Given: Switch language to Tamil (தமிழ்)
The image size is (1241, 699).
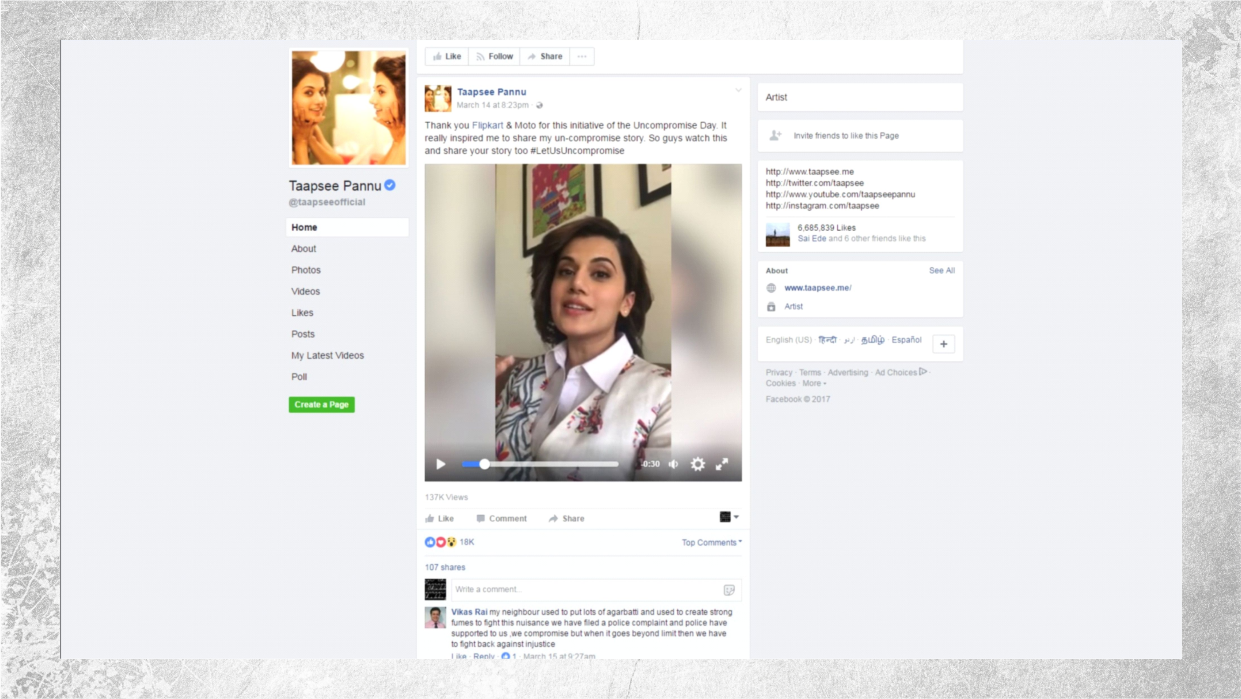Looking at the screenshot, I should click(873, 340).
